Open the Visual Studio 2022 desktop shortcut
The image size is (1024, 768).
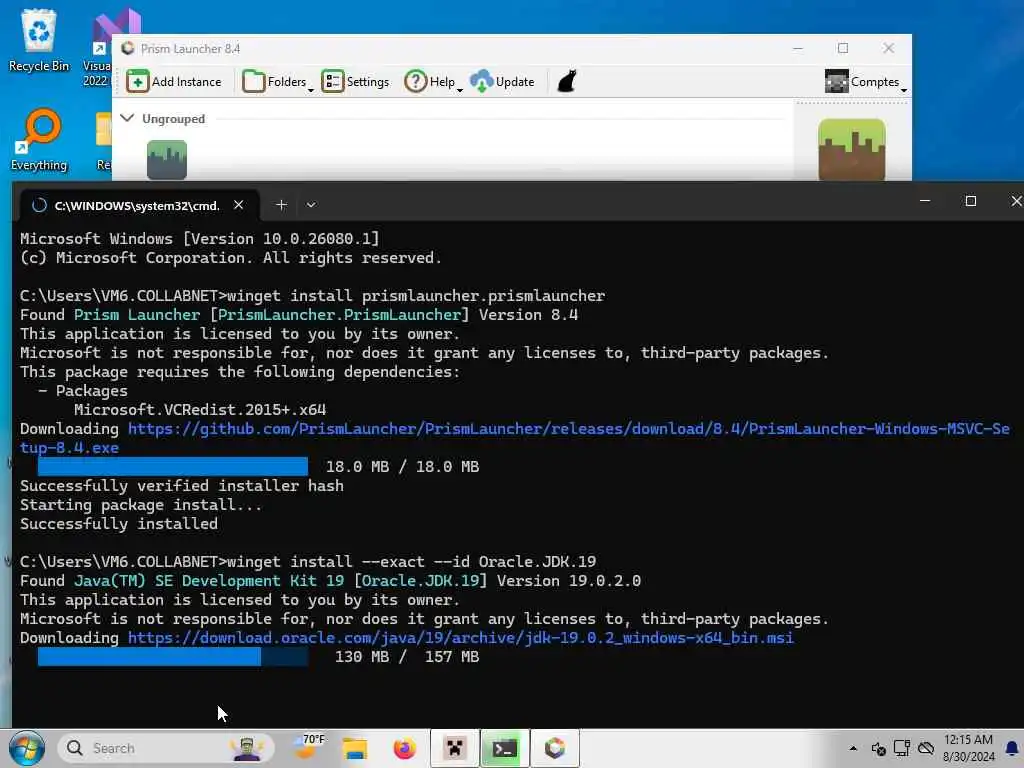(98, 47)
